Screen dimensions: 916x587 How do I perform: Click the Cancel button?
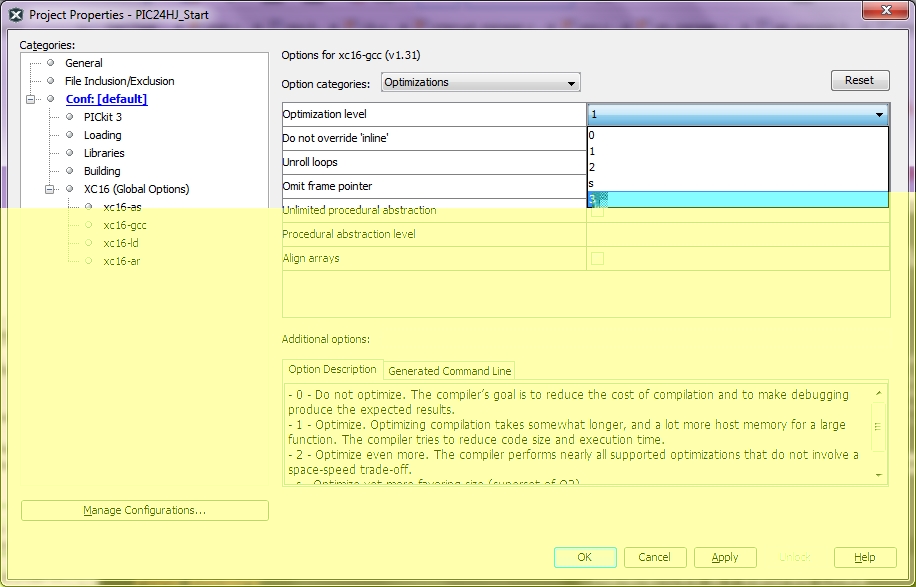[655, 557]
